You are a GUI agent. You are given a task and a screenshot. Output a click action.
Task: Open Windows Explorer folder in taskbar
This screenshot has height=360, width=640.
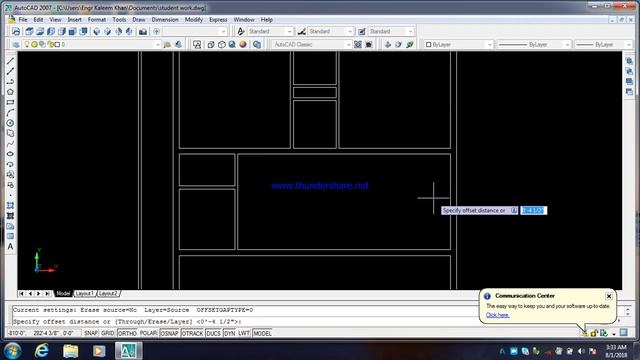tap(71, 351)
